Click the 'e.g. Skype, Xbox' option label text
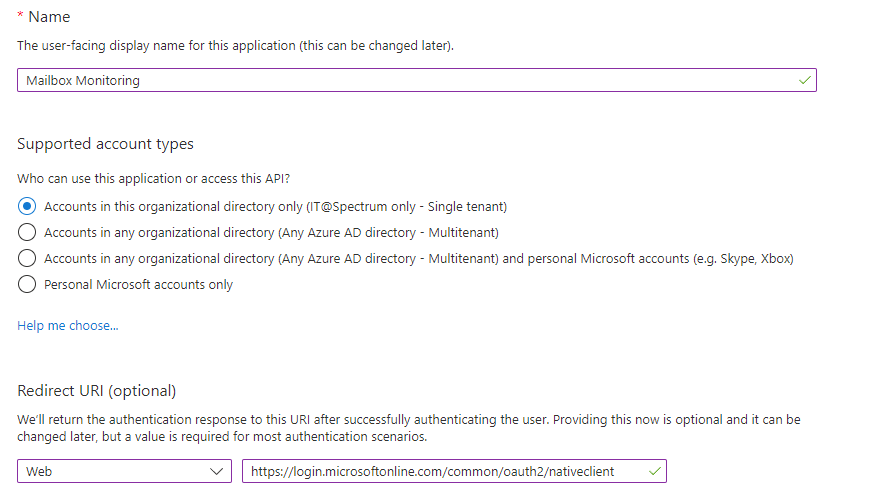Viewport: 886px width, 503px height. pos(743,259)
